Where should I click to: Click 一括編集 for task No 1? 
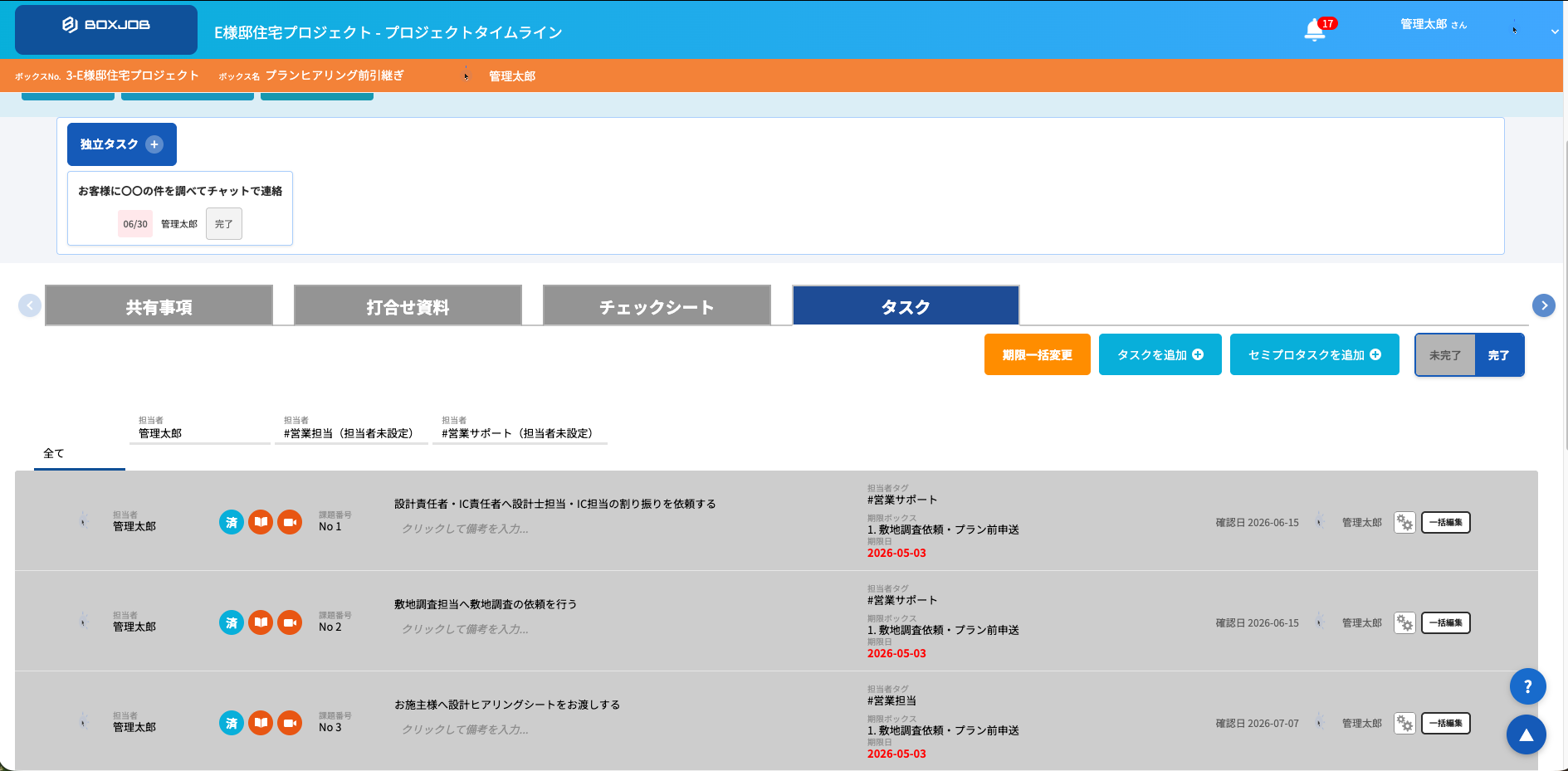click(1446, 523)
